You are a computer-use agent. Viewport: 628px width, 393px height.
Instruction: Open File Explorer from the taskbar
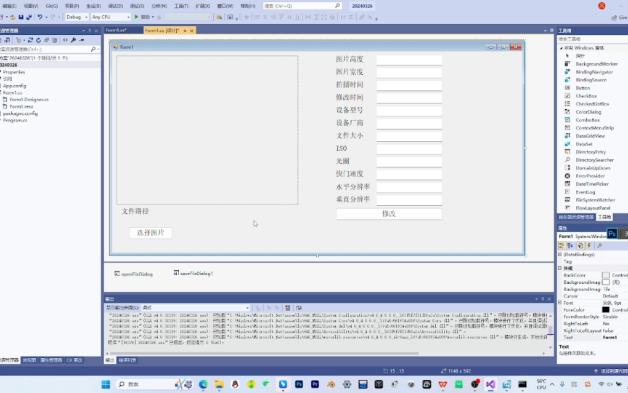click(219, 385)
